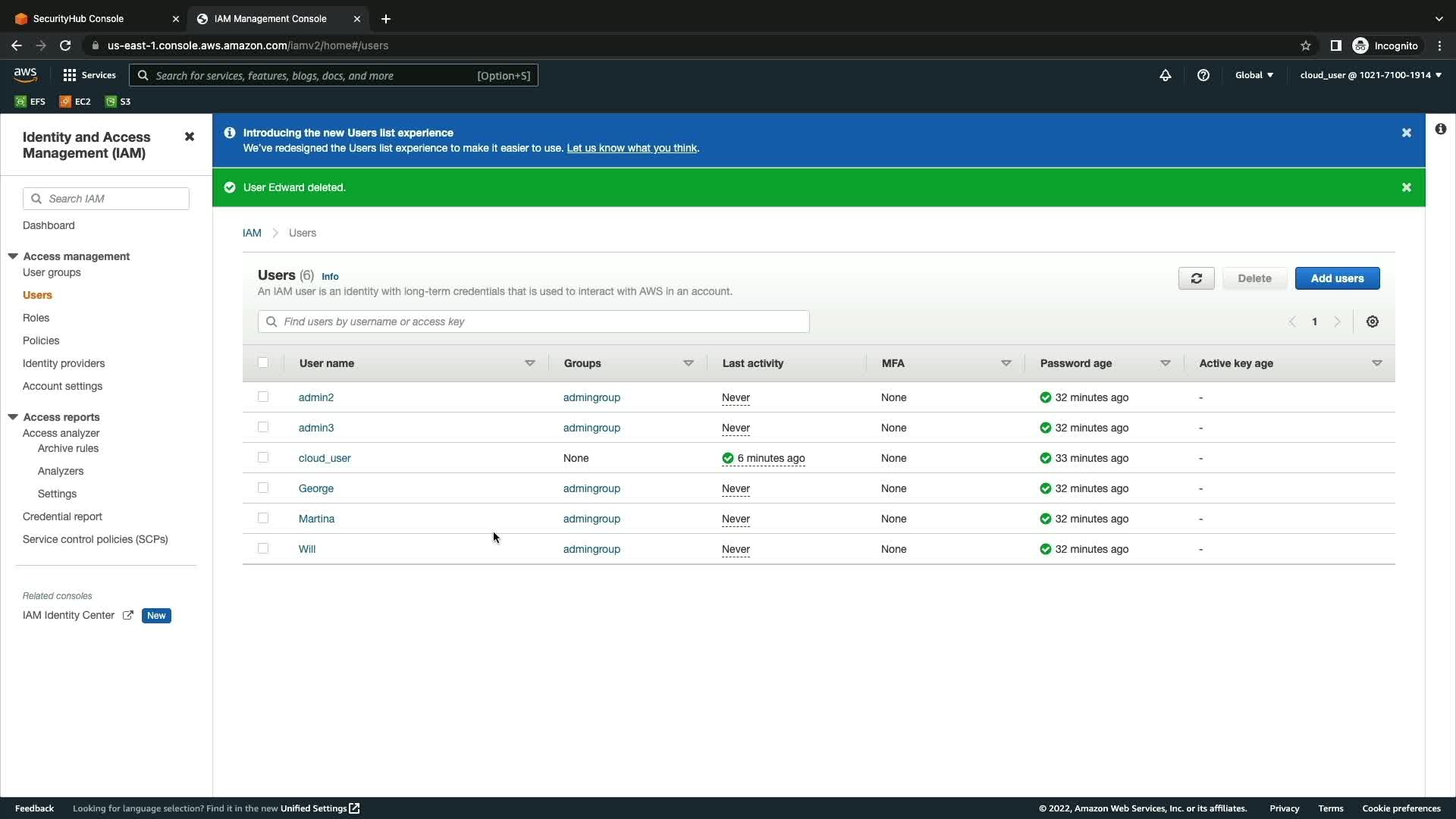This screenshot has width=1456, height=819.
Task: Open the AWS help question mark icon
Action: (x=1203, y=75)
